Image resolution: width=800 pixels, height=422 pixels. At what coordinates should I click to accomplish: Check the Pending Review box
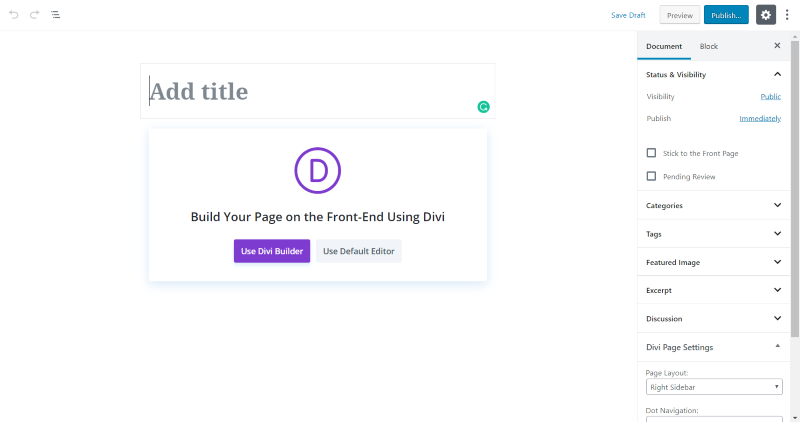click(652, 176)
